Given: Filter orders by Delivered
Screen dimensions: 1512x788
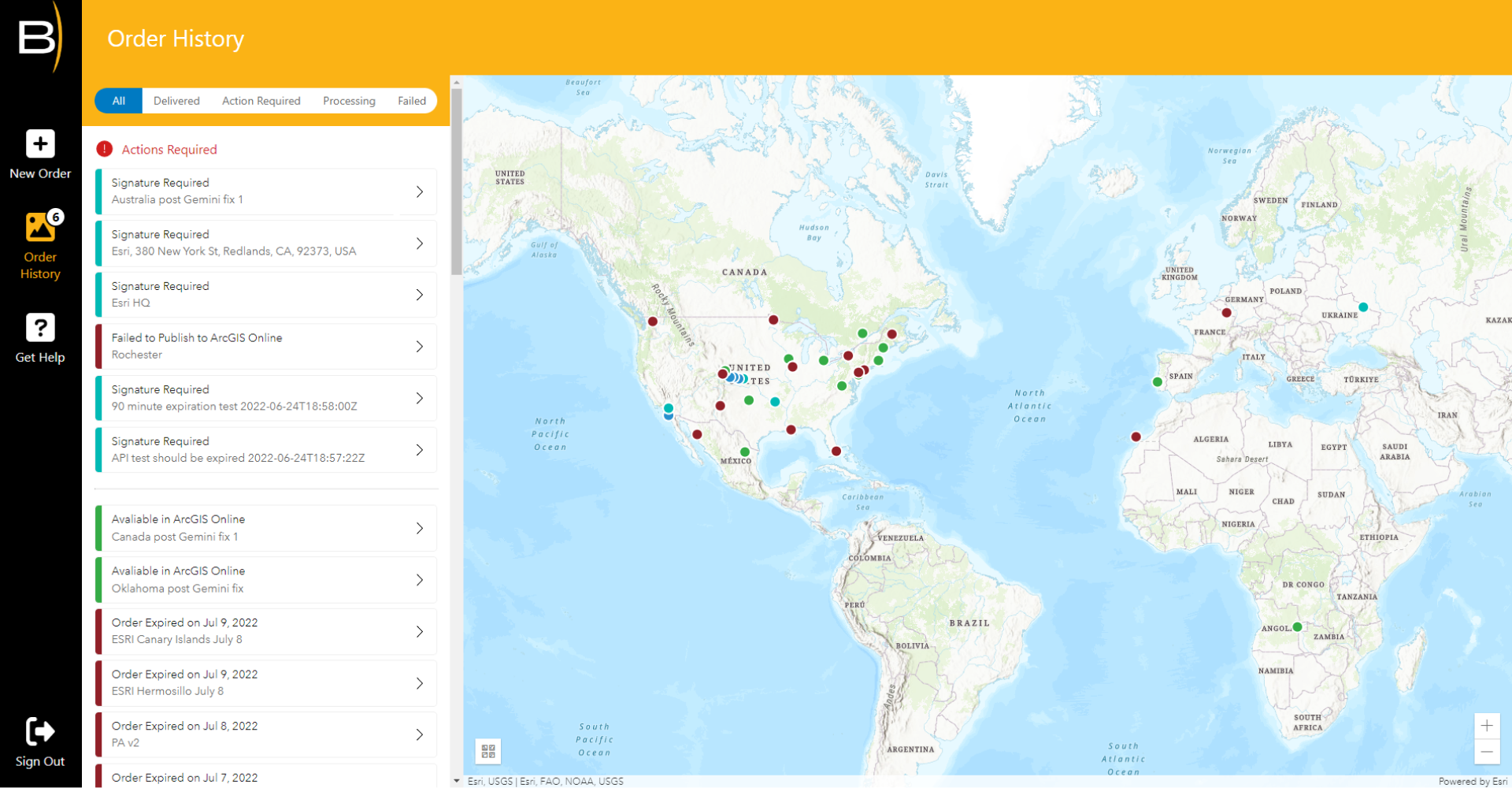Looking at the screenshot, I should 176,101.
